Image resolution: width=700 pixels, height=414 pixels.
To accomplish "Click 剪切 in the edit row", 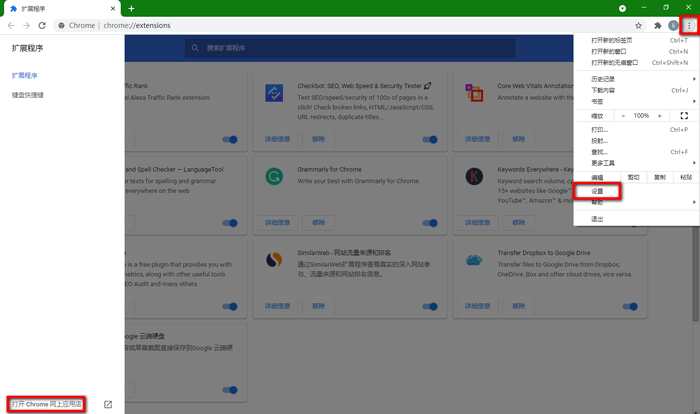I will [633, 177].
